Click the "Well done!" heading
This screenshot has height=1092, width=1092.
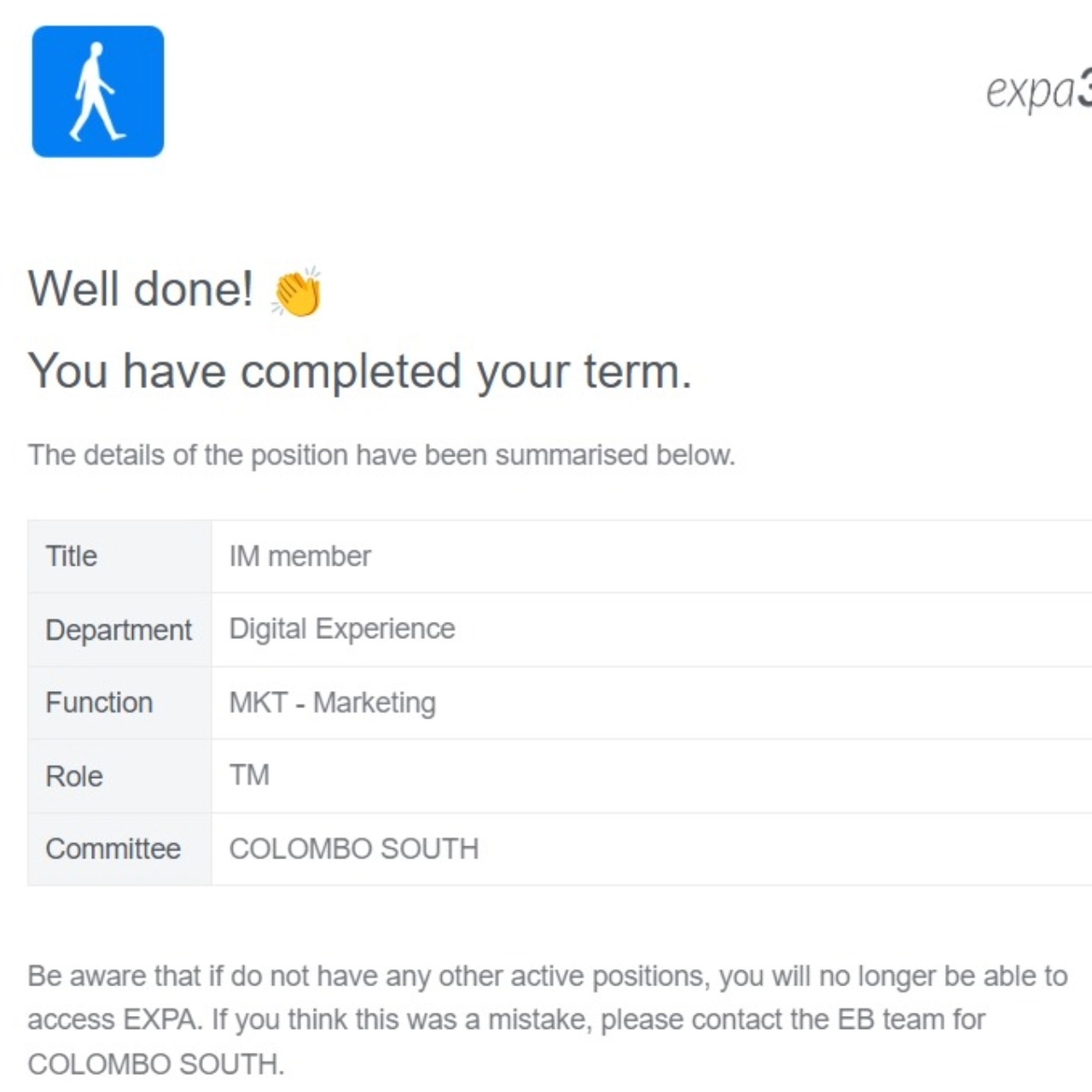coord(141,288)
